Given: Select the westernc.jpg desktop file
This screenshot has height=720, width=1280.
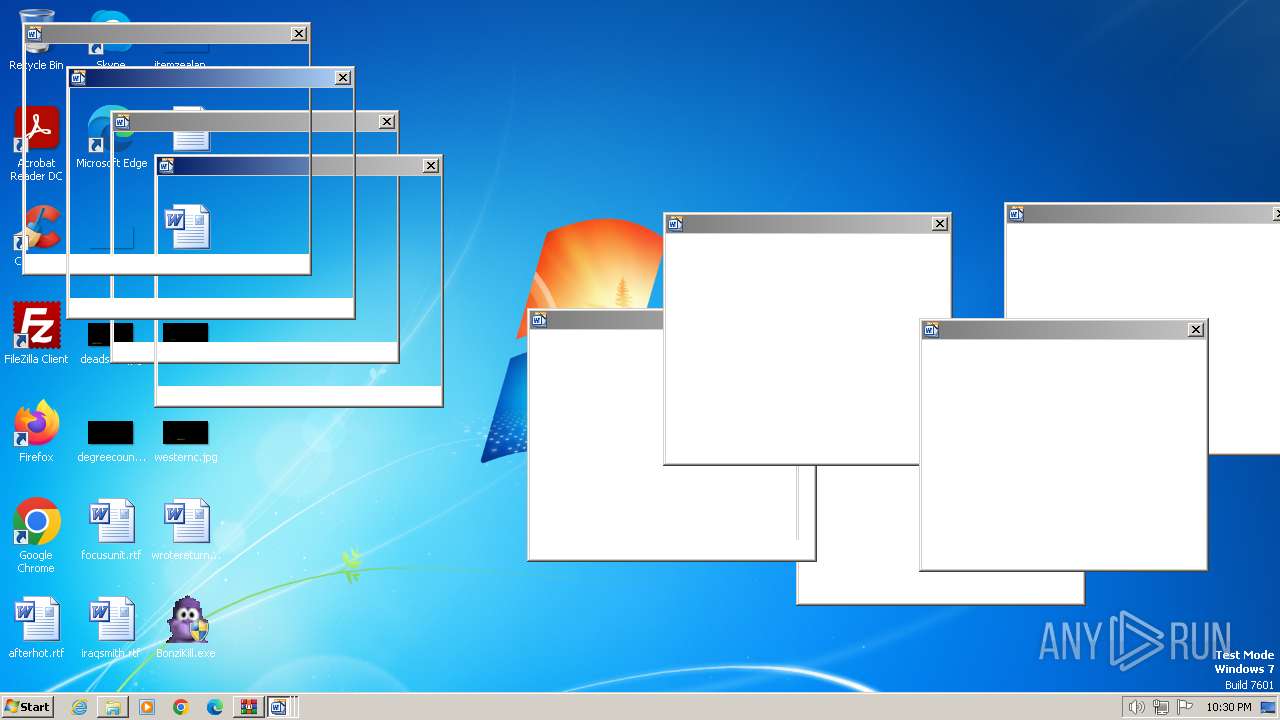Looking at the screenshot, I should [186, 440].
